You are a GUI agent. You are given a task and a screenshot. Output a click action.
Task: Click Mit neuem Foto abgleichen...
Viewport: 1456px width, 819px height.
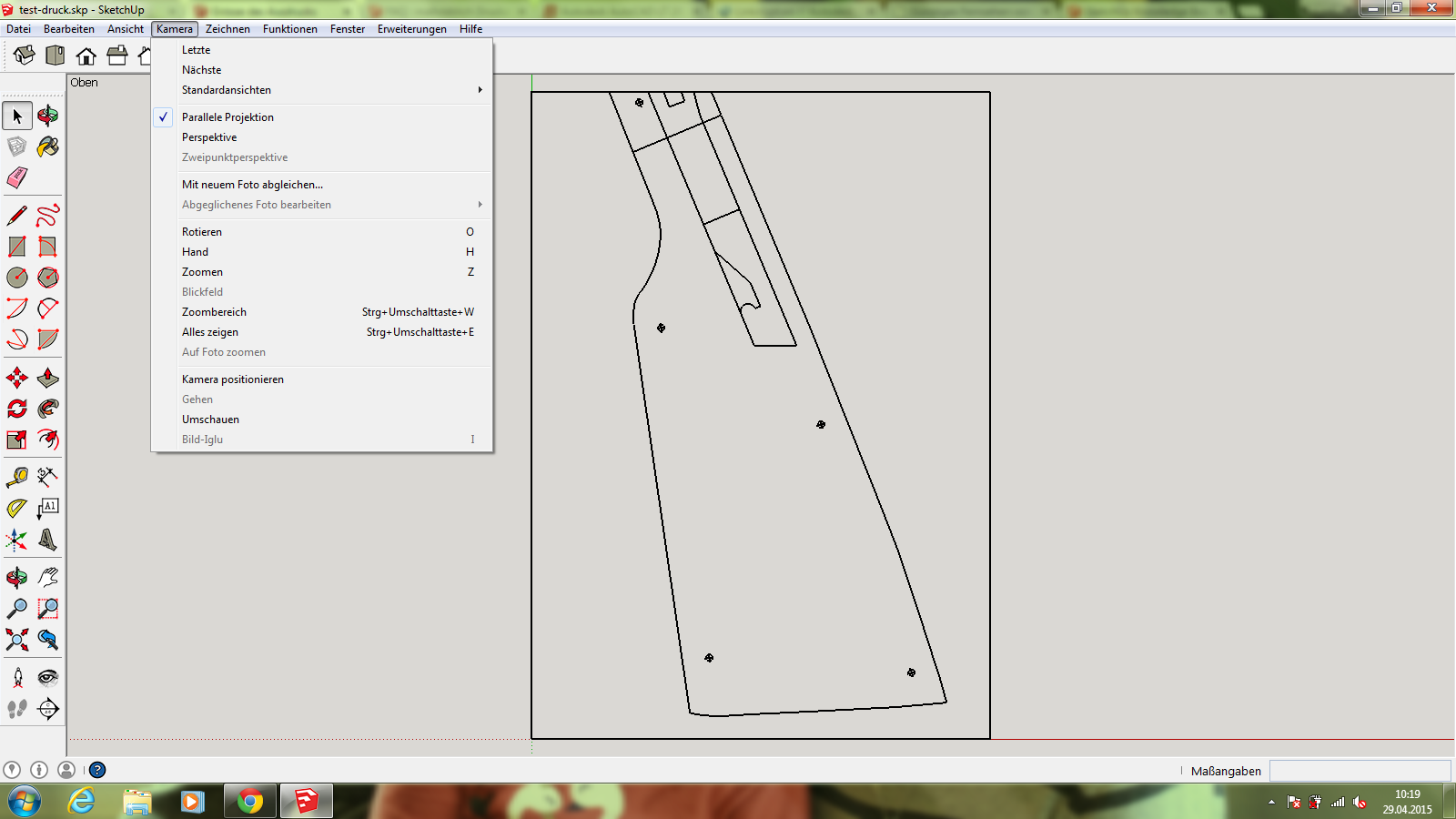[x=252, y=185]
